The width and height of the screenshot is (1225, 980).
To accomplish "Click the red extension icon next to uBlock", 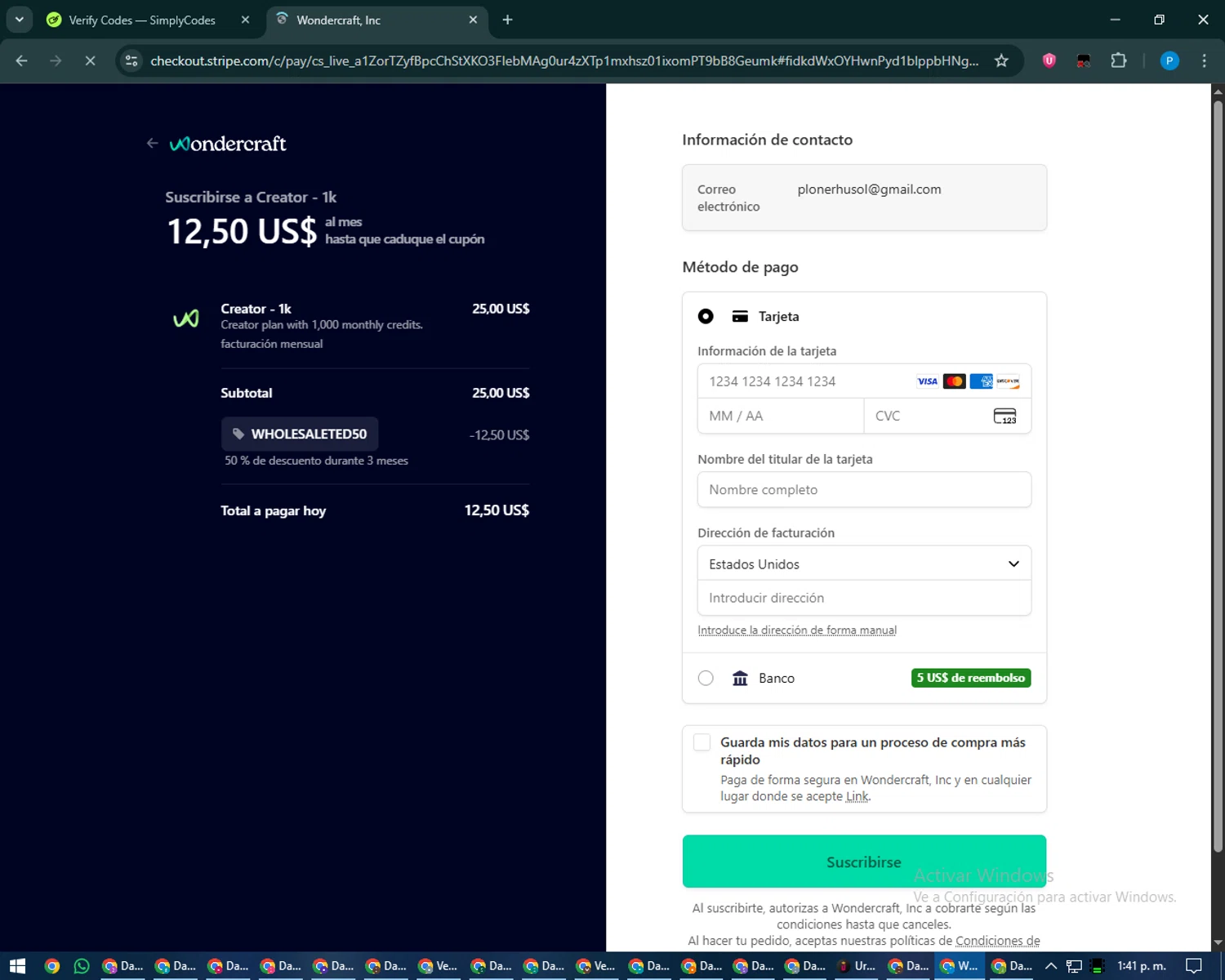I will point(1084,61).
